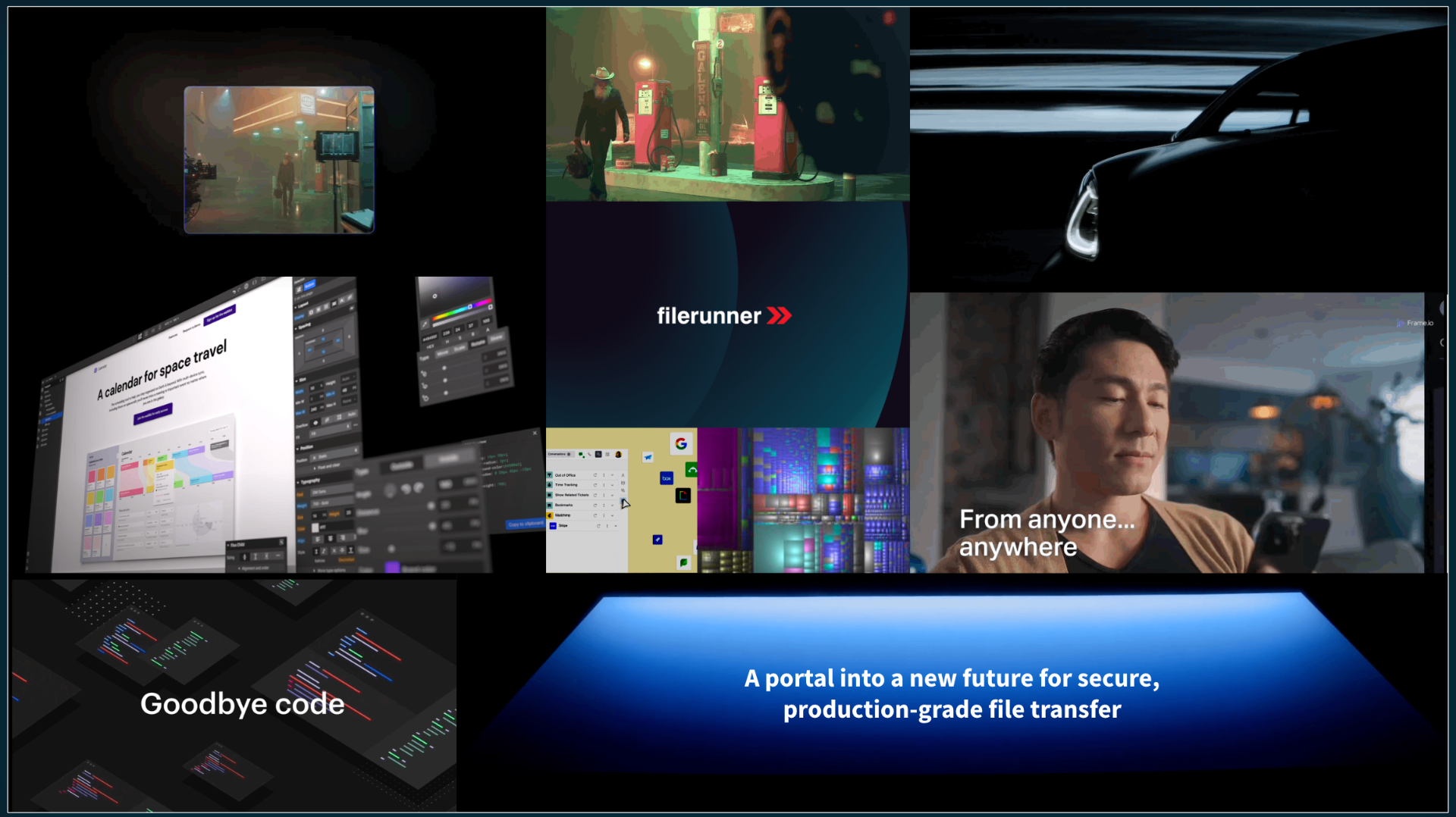The image size is (1456, 817).
Task: Click the Time Tracking row label
Action: 566,485
